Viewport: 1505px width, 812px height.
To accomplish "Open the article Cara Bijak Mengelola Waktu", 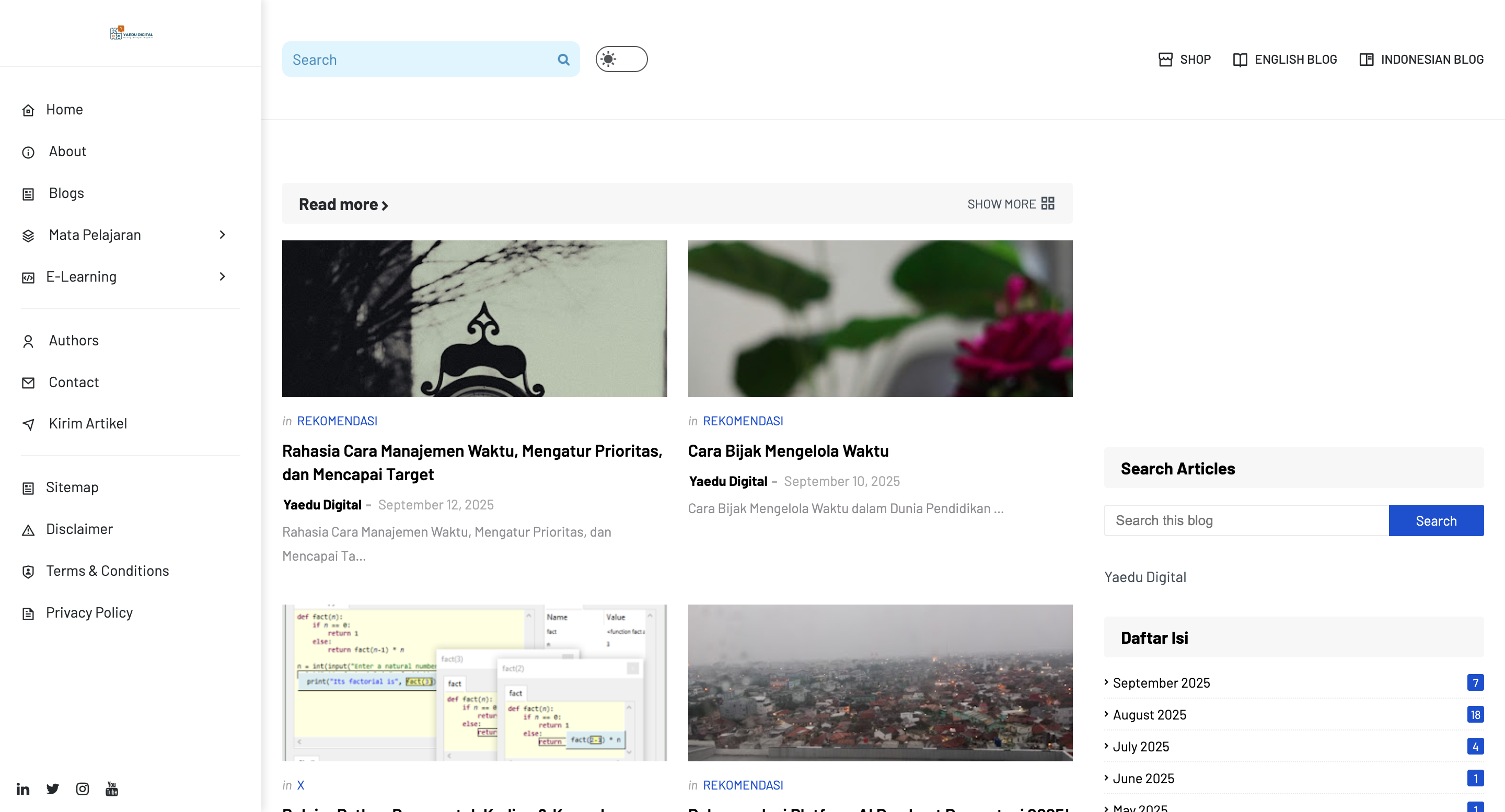I will click(x=788, y=450).
